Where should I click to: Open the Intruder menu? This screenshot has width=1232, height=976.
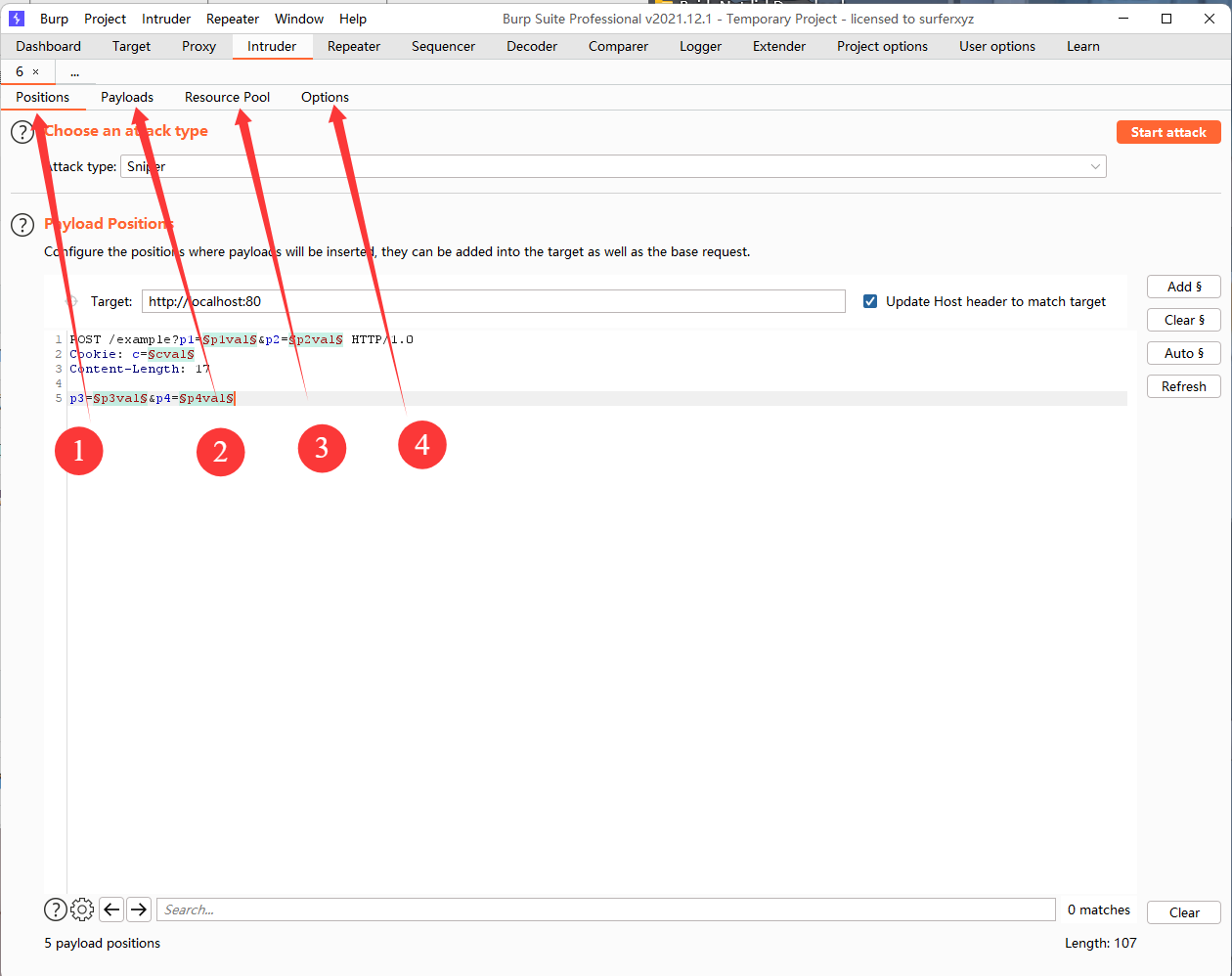pyautogui.click(x=166, y=19)
